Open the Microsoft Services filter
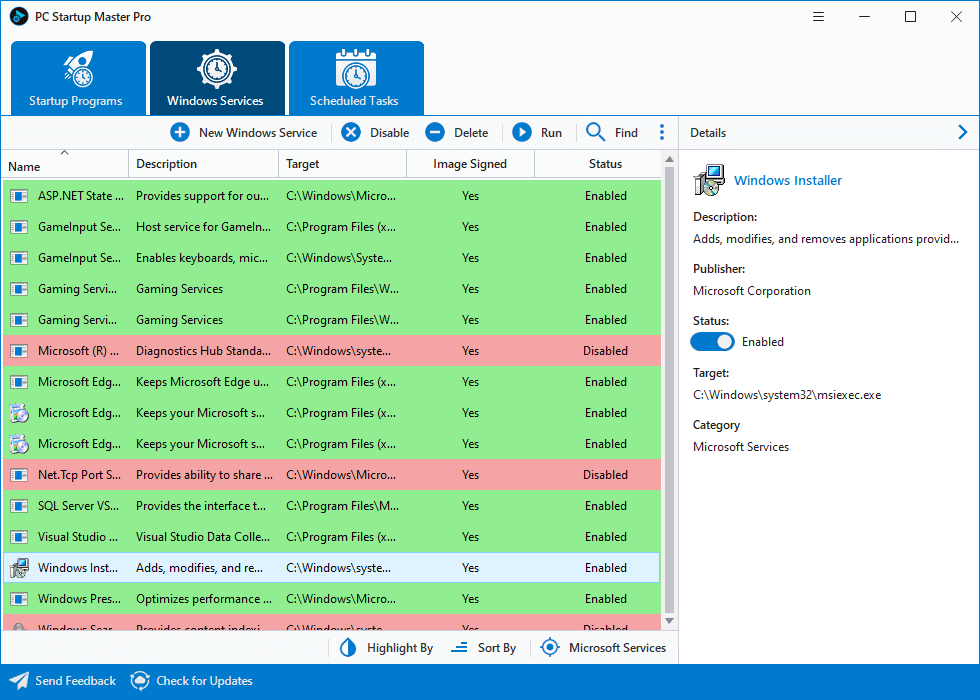 pos(603,648)
